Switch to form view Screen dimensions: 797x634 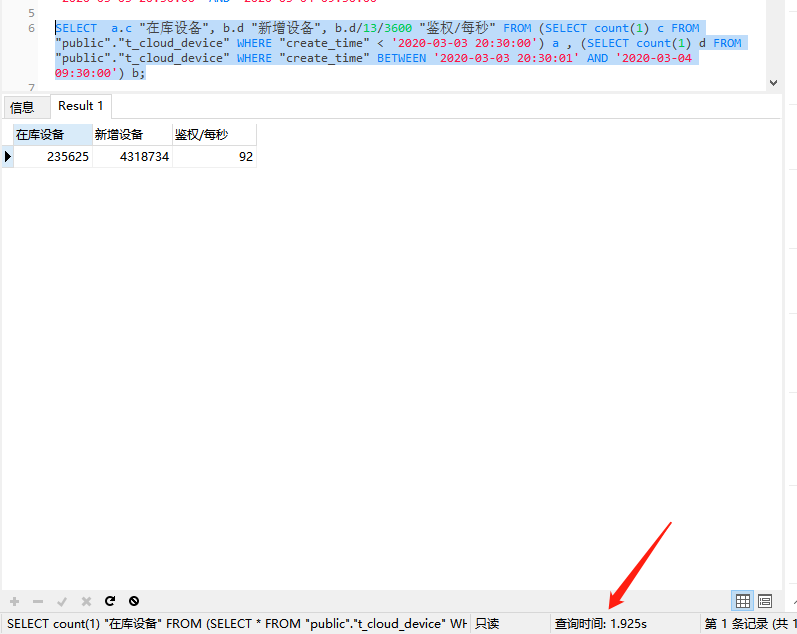(764, 601)
